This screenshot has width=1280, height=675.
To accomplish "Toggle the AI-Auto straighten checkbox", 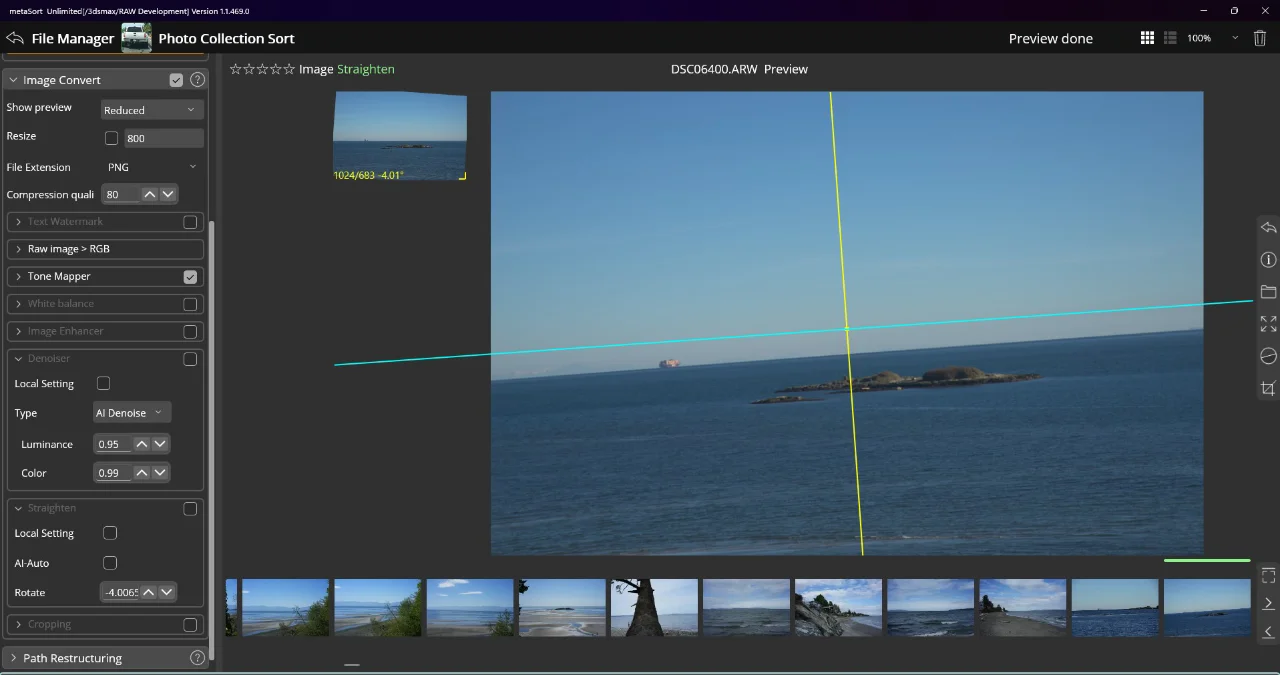I will click(x=110, y=563).
